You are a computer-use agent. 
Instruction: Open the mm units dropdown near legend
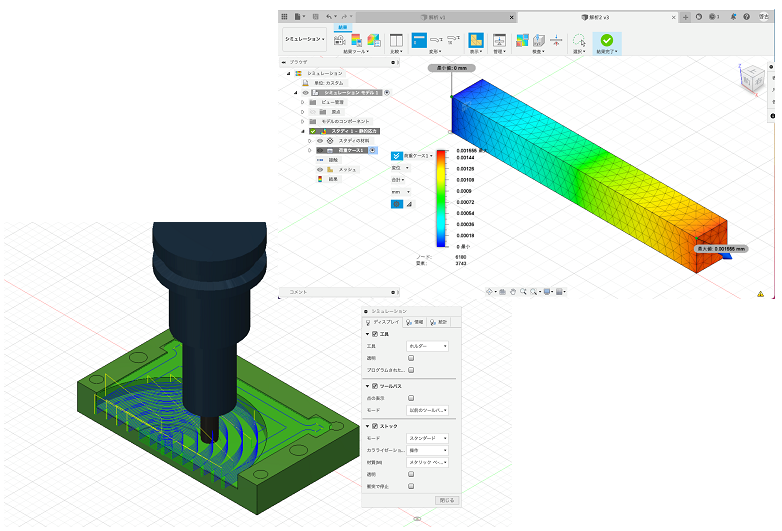pos(400,192)
